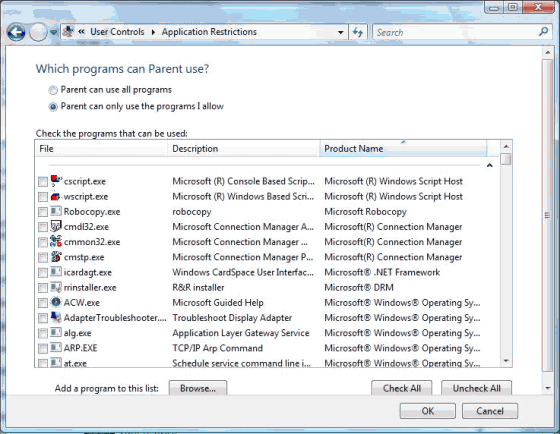
Task: Sort by the File column header
Action: pos(101,149)
